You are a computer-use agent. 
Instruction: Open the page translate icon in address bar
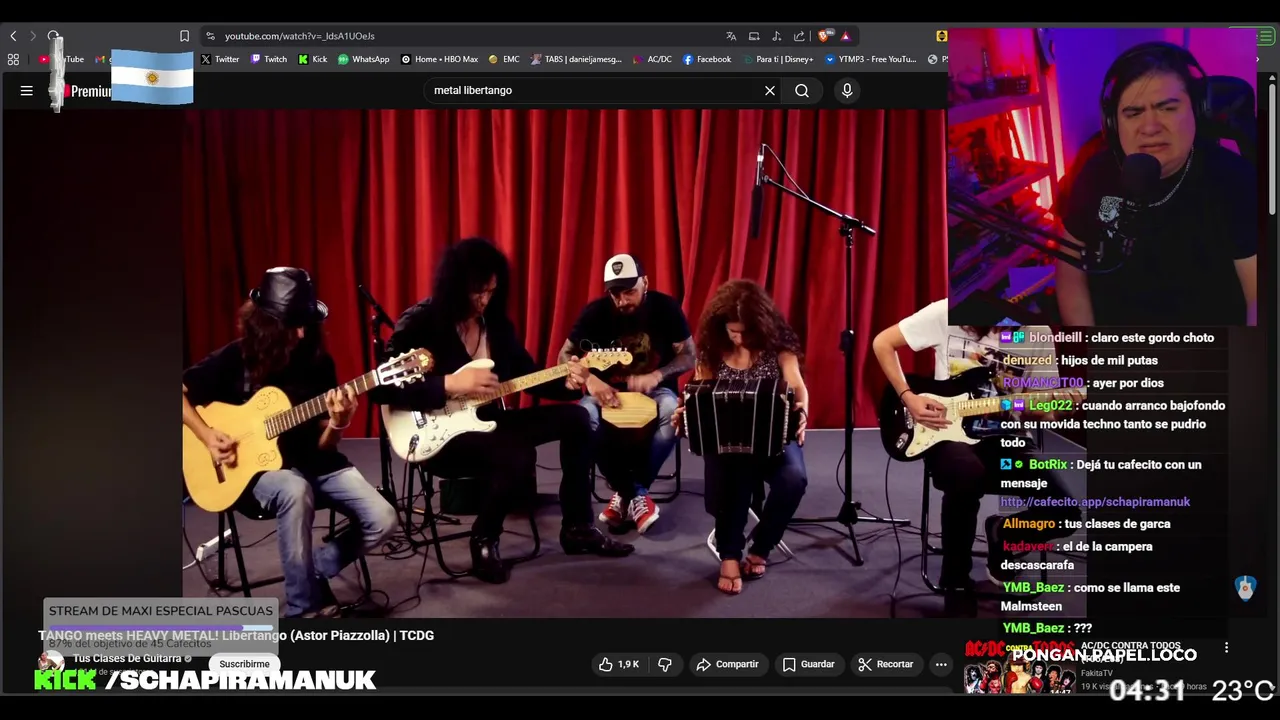(x=731, y=36)
